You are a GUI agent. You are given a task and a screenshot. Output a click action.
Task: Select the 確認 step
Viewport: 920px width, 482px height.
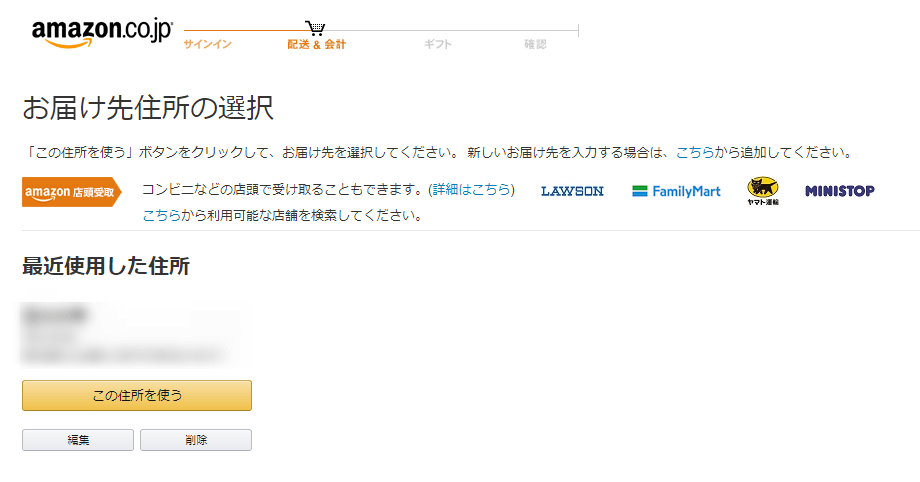535,44
